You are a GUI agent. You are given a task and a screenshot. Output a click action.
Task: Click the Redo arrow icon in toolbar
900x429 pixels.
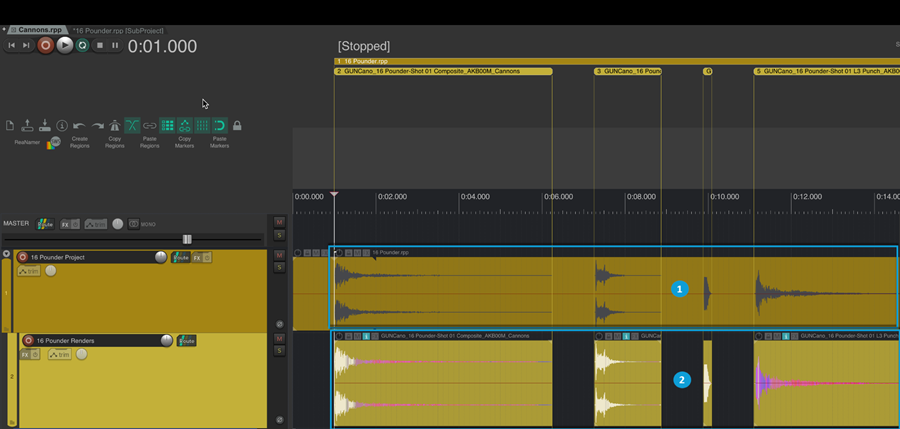pyautogui.click(x=97, y=126)
